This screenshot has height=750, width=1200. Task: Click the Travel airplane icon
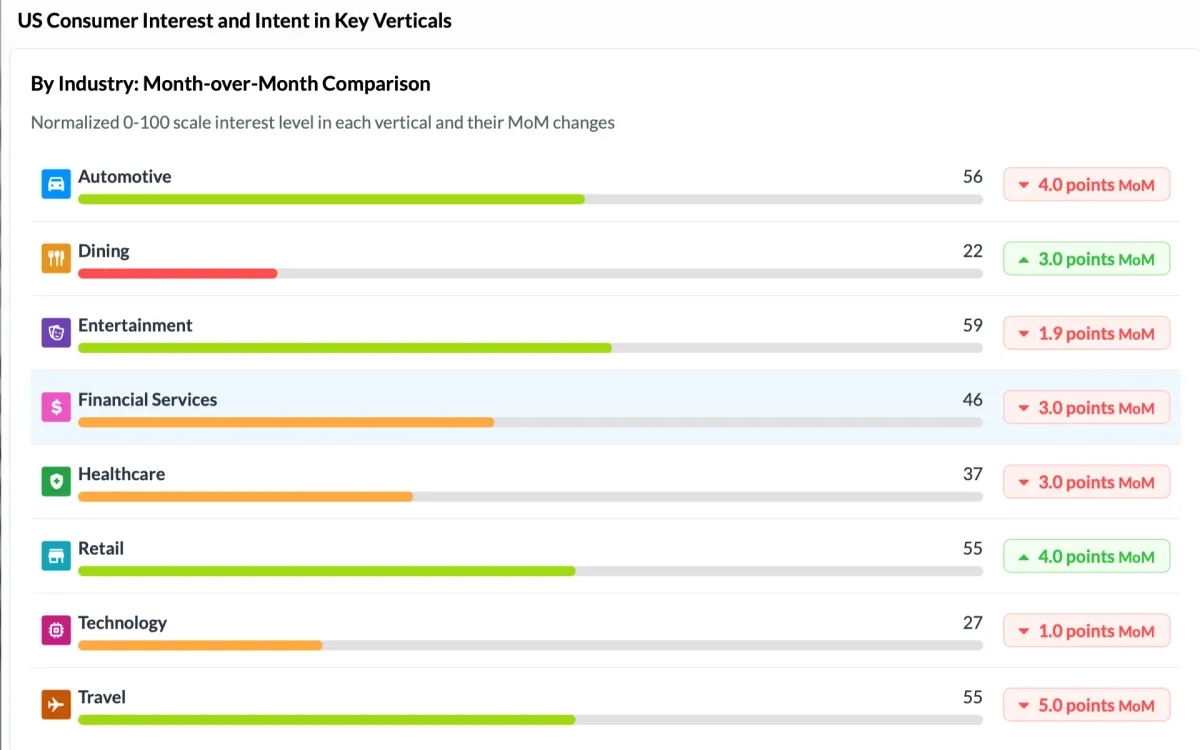[x=56, y=704]
